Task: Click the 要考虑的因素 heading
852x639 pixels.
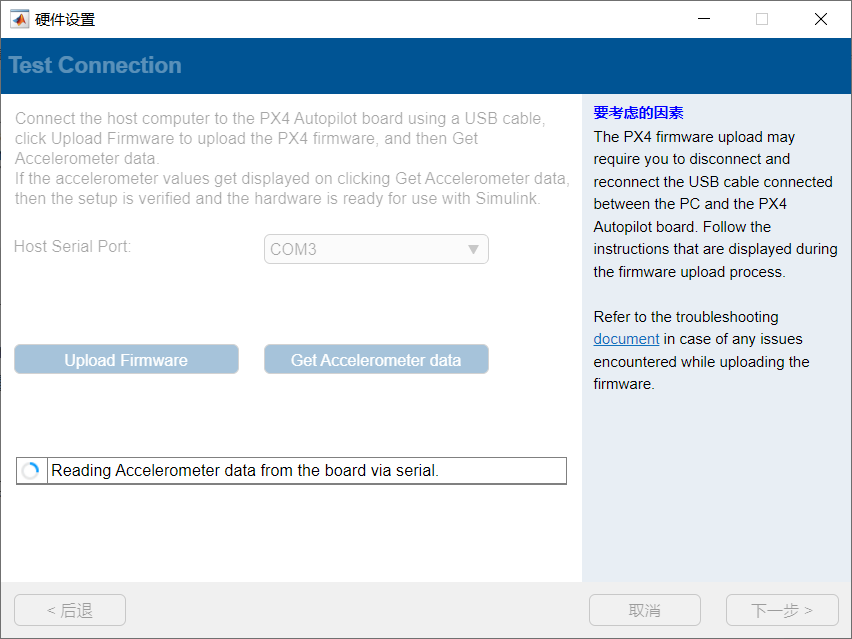Action: 638,113
